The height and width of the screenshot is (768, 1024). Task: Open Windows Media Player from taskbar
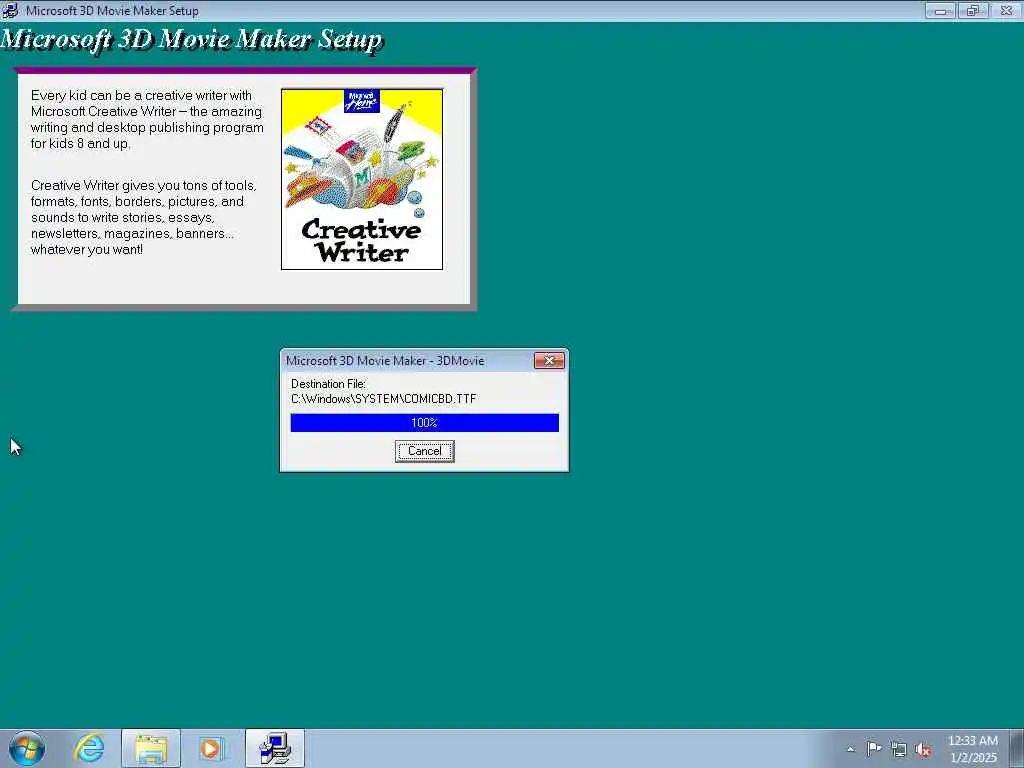coord(211,748)
